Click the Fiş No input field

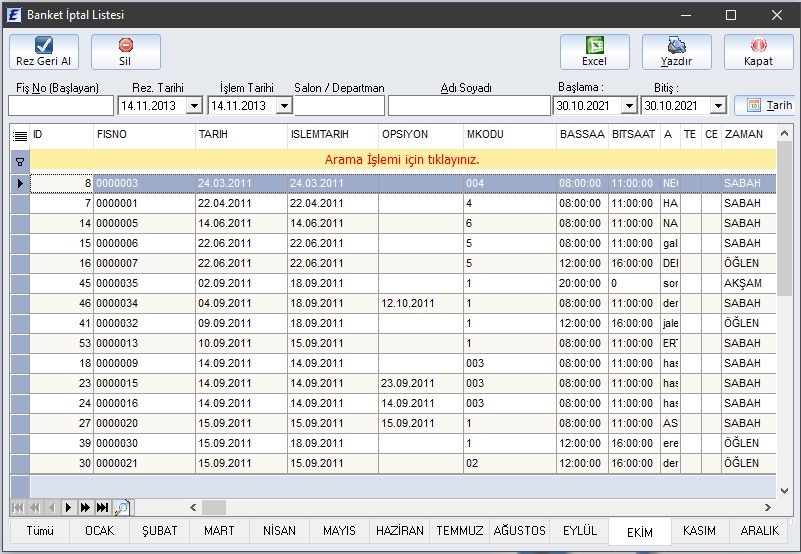(x=60, y=105)
